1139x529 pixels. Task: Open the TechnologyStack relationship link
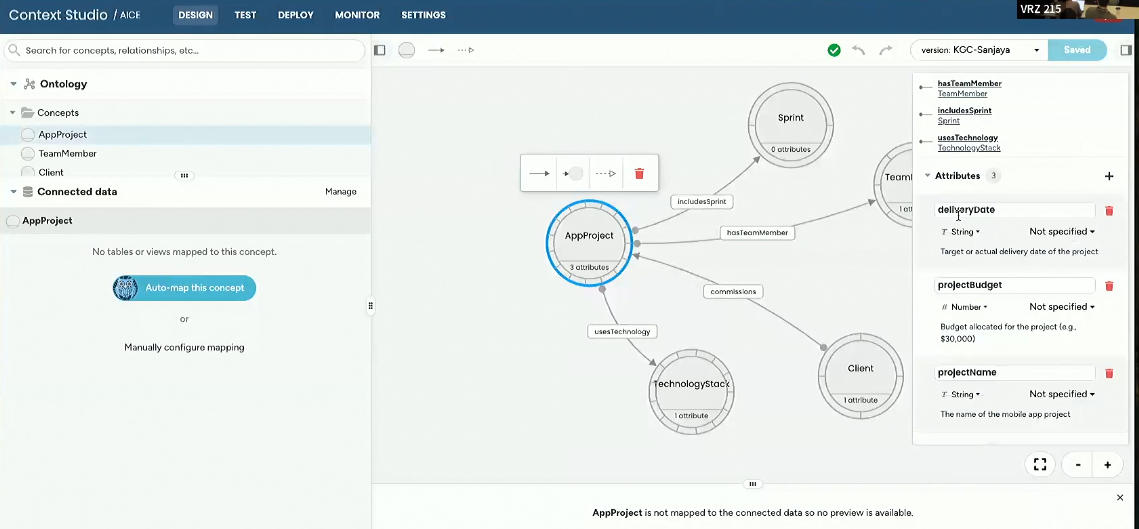click(969, 148)
